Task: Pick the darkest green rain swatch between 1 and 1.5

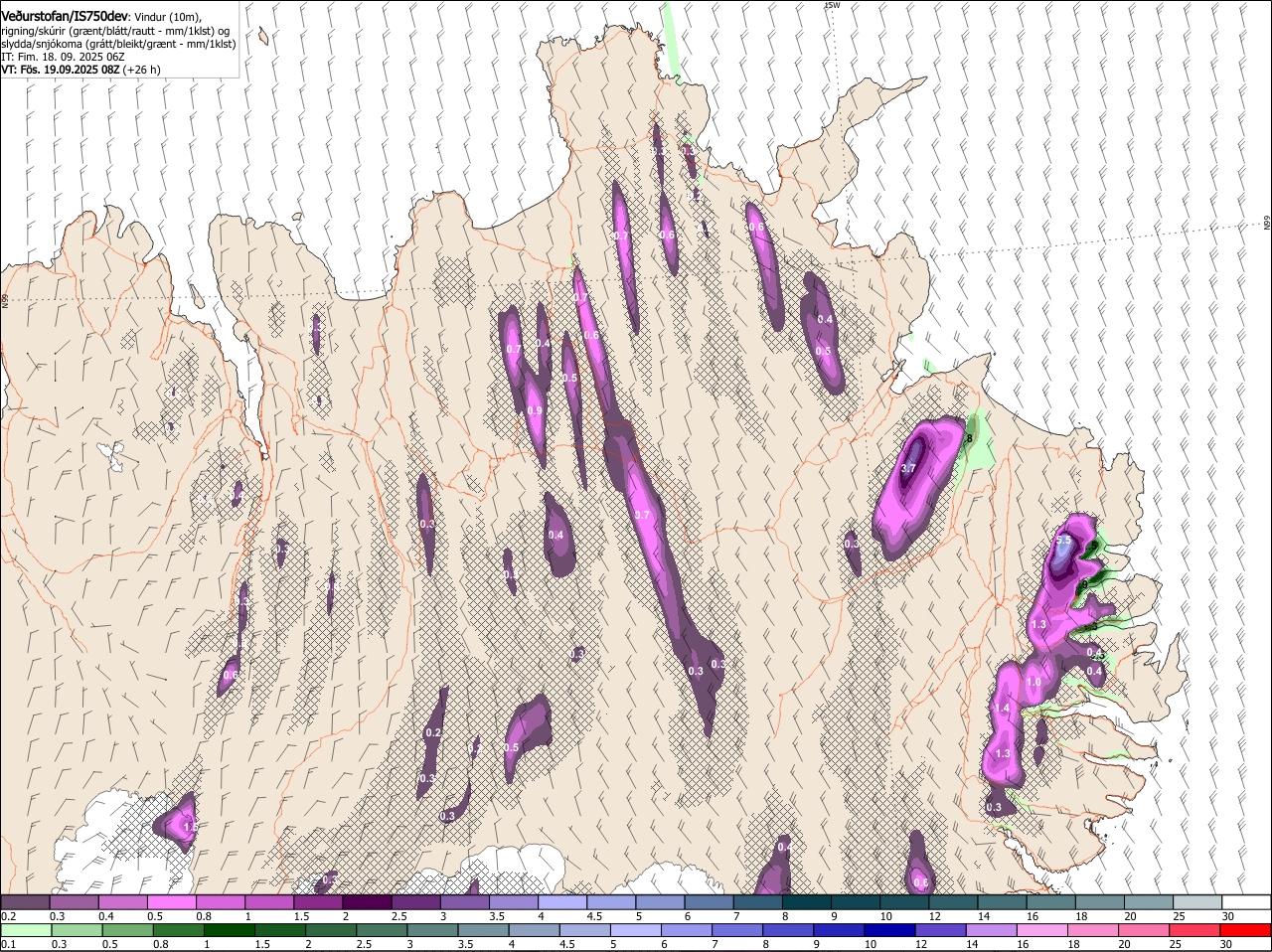Action: (228, 930)
